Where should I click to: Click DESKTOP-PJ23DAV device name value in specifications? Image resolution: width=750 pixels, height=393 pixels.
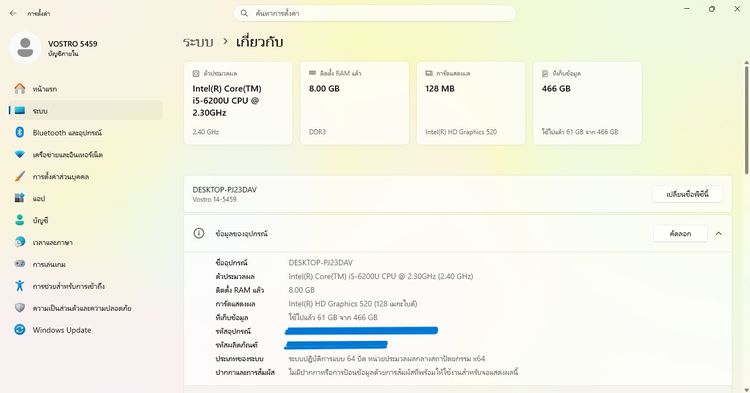(x=320, y=262)
